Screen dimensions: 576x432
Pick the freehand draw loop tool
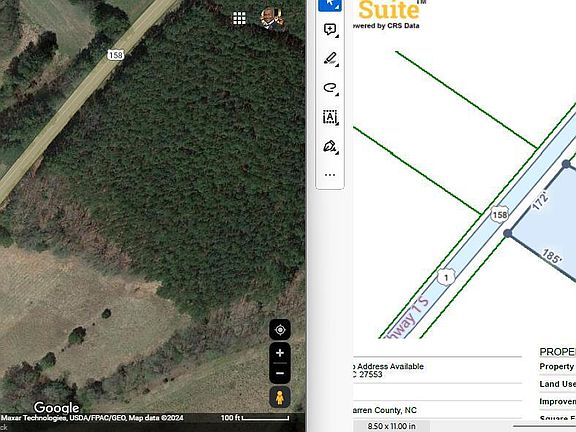coord(330,88)
